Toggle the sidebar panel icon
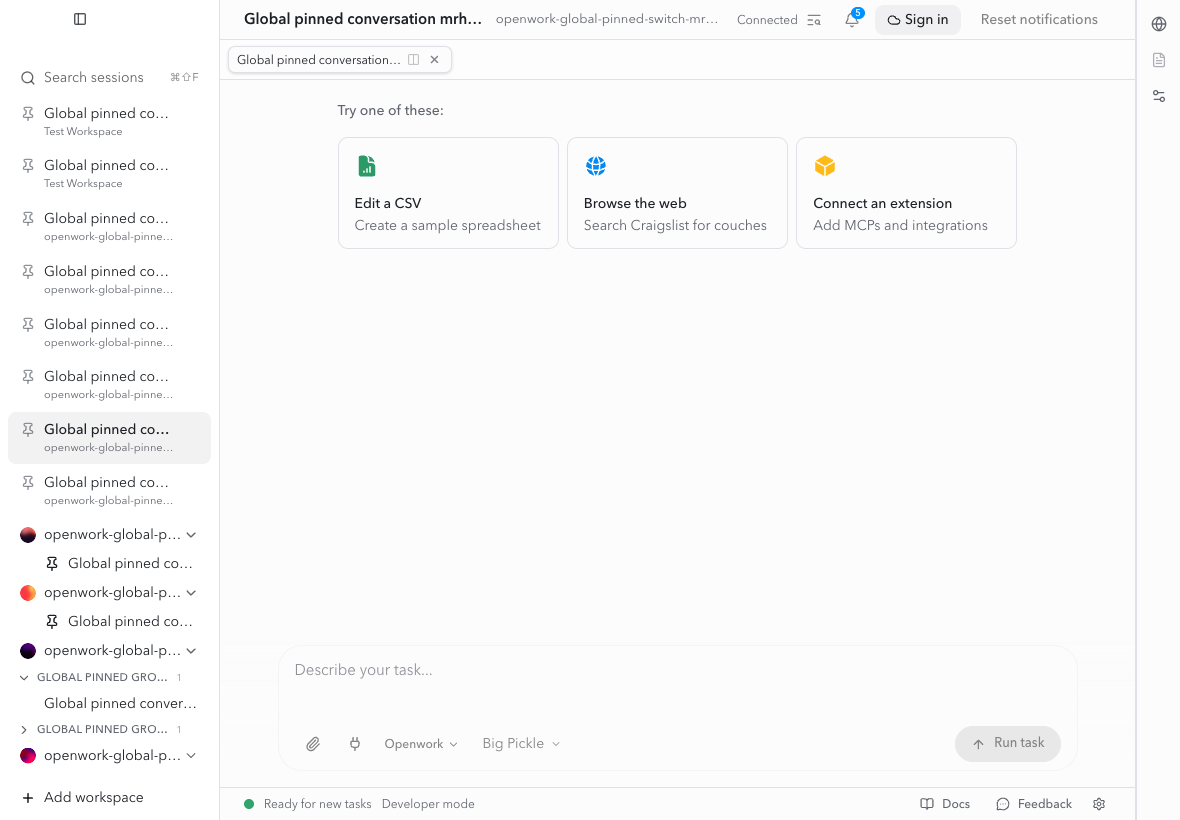The height and width of the screenshot is (820, 1180). tap(80, 19)
